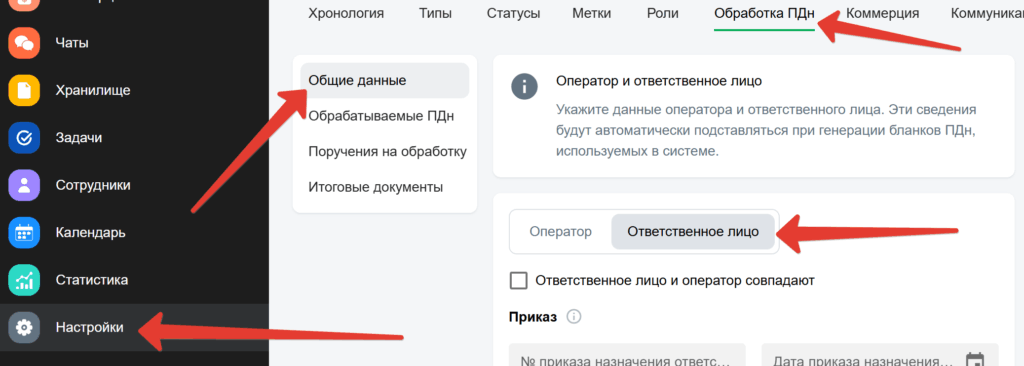Open the Роли tab

(x=662, y=14)
